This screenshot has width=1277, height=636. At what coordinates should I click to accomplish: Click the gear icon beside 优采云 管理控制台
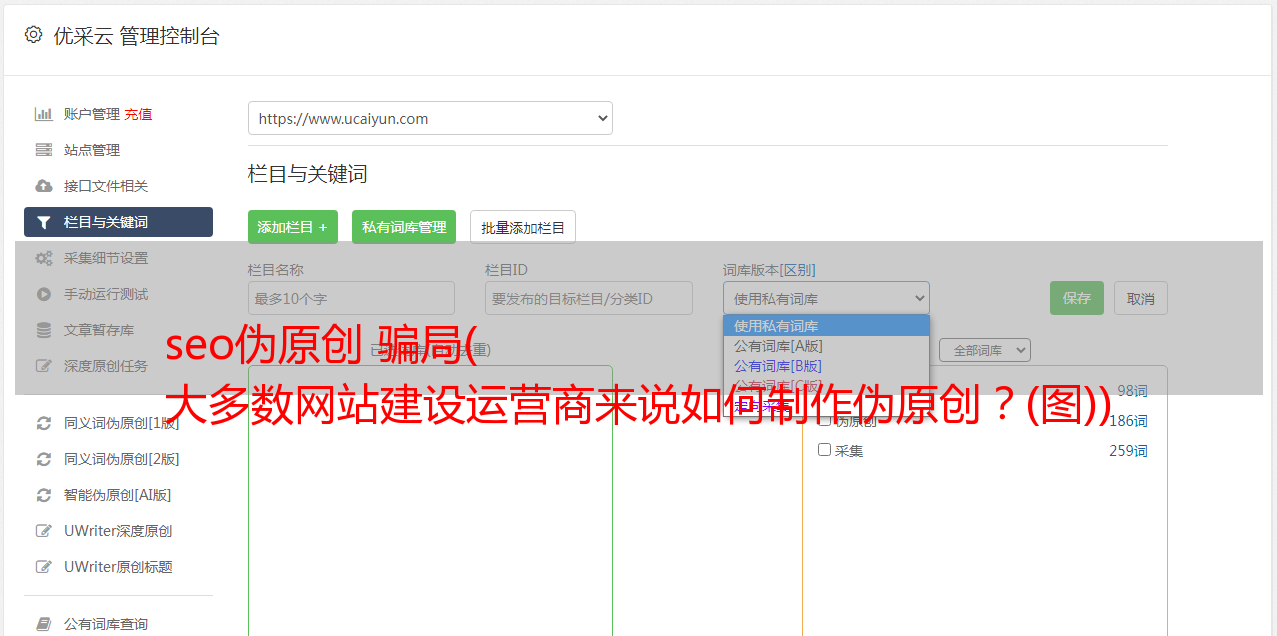(33, 35)
